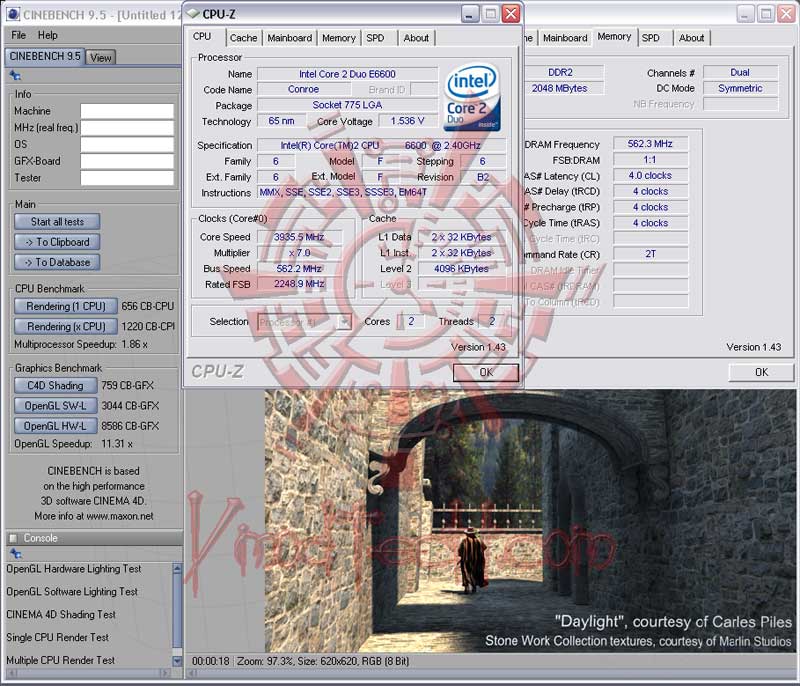The image size is (800, 686).
Task: Click the To Clipboard button
Action: click(x=57, y=242)
